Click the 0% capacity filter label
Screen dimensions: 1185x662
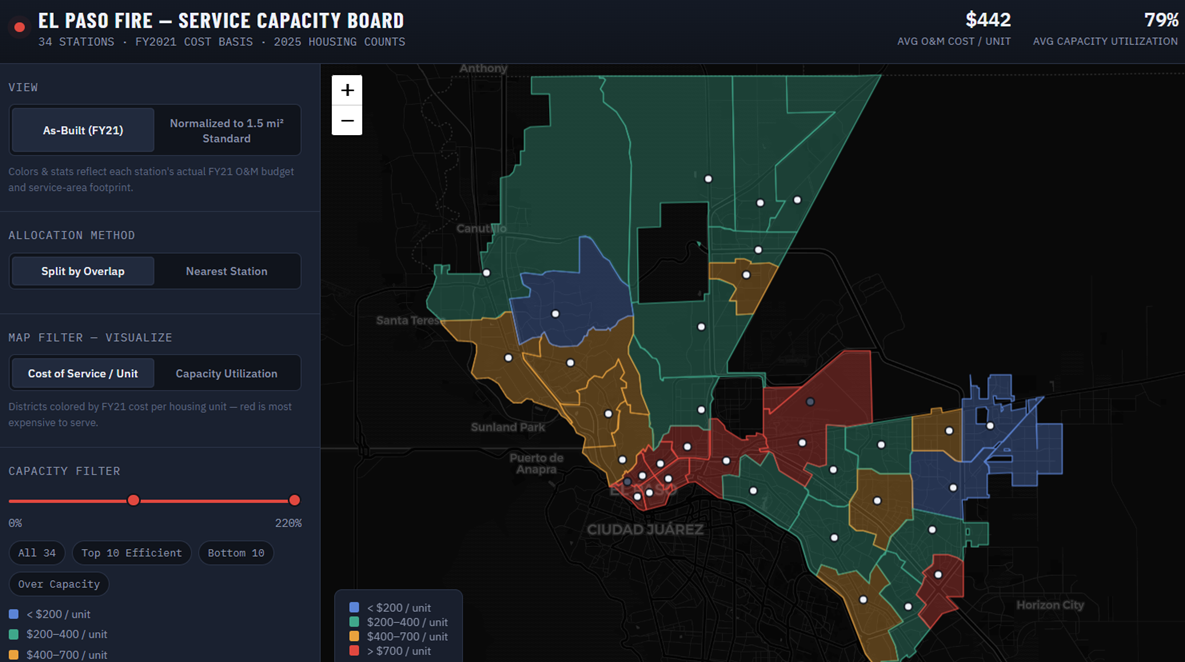pyautogui.click(x=15, y=523)
